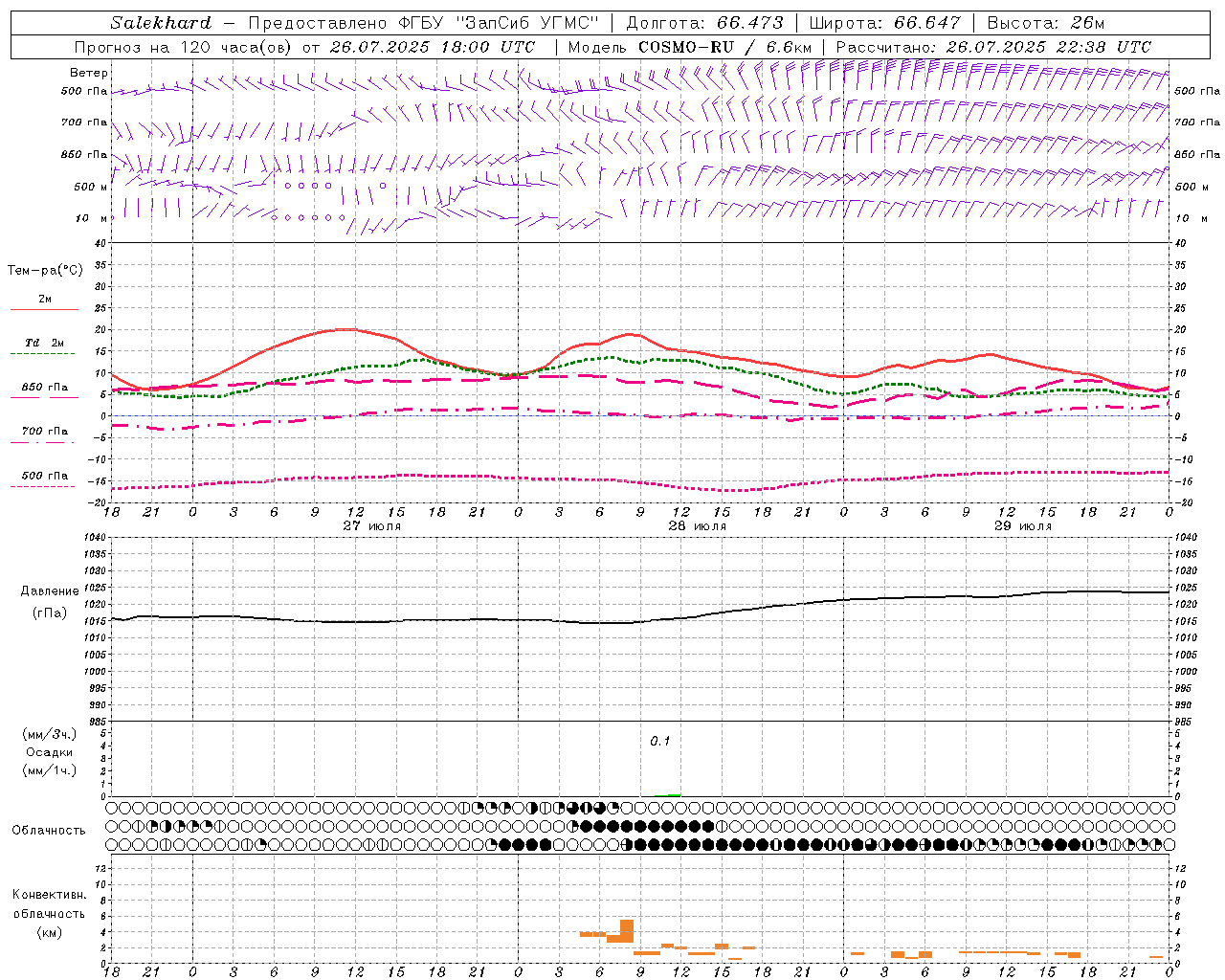Select the (км) convective height unit label
This screenshot has height=980, width=1225.
tap(50, 932)
